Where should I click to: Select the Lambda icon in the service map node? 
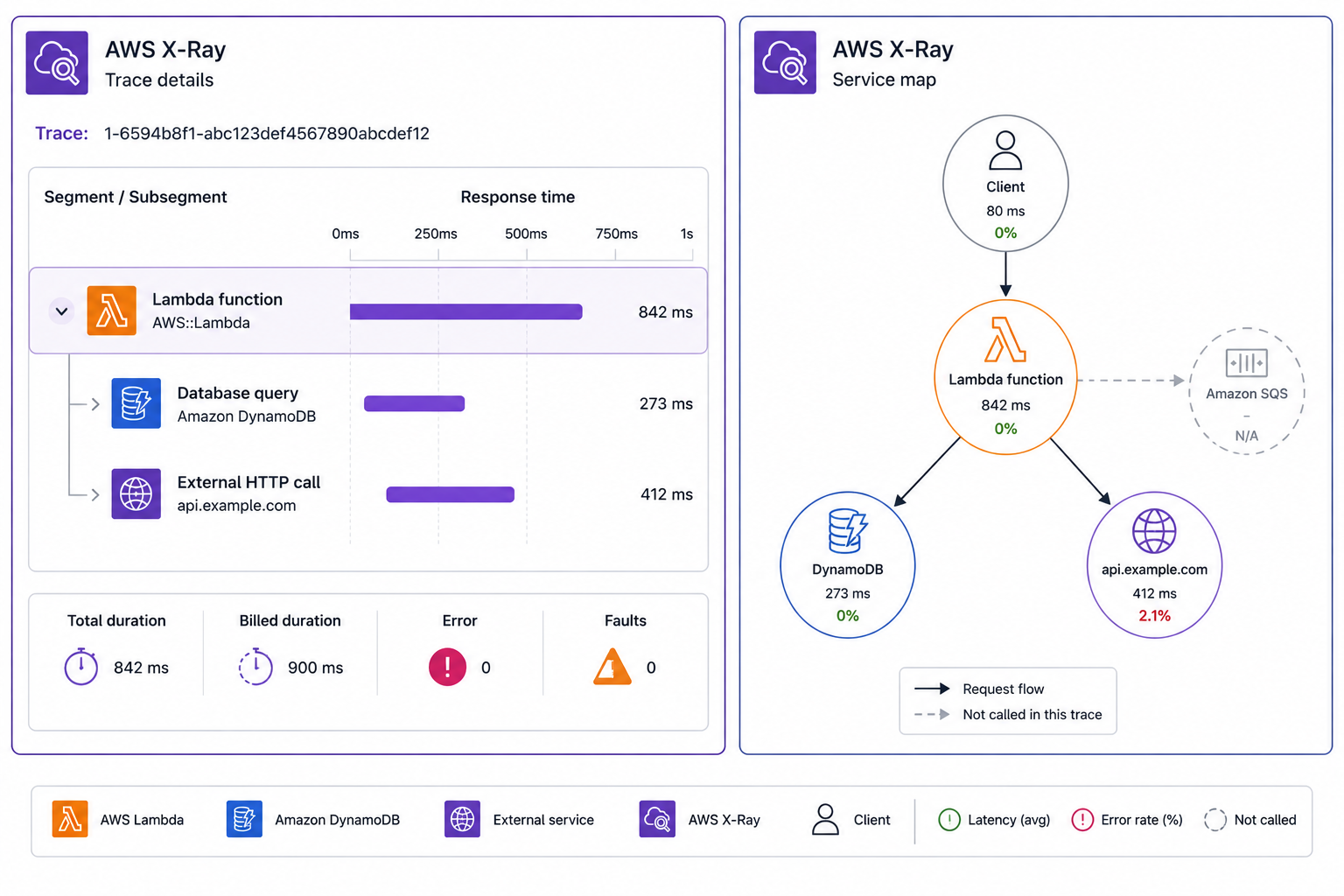pos(1005,339)
